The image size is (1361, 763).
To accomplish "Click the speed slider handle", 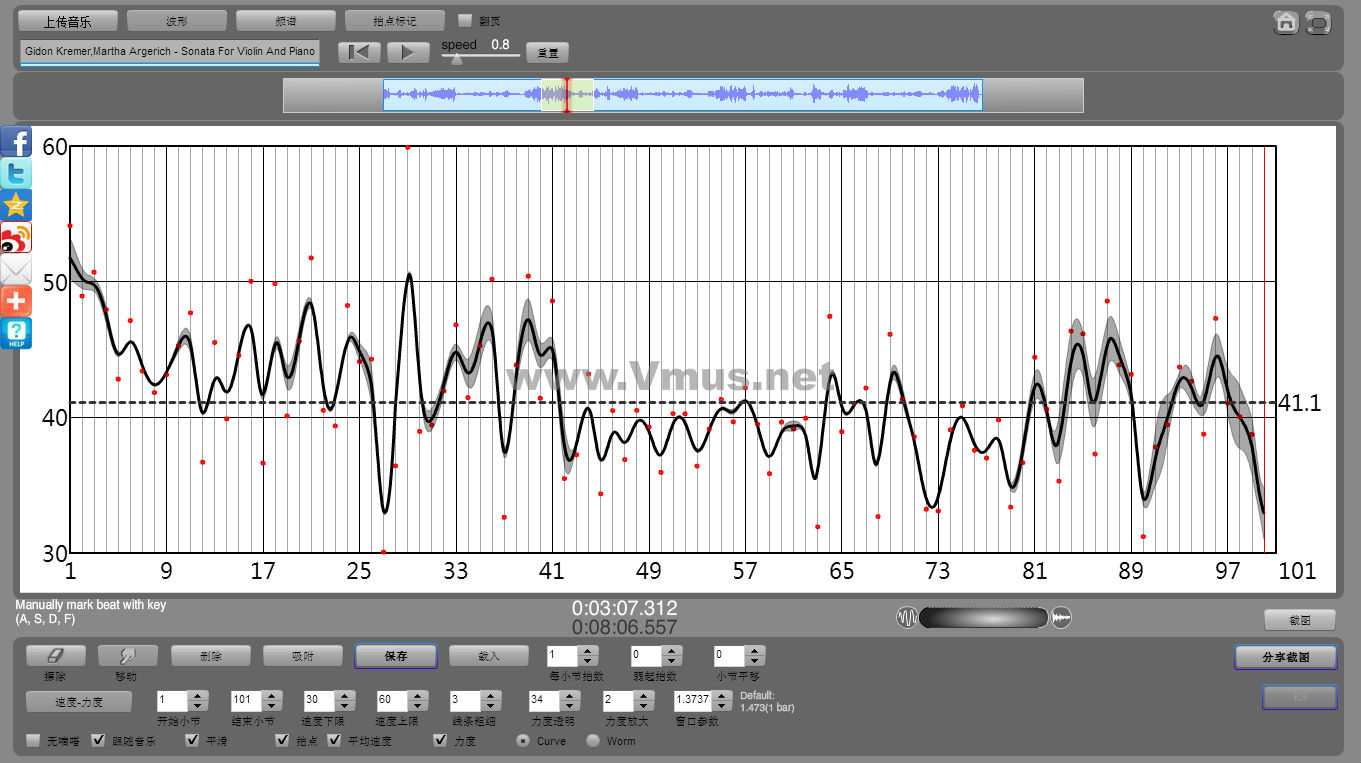I will [x=457, y=59].
